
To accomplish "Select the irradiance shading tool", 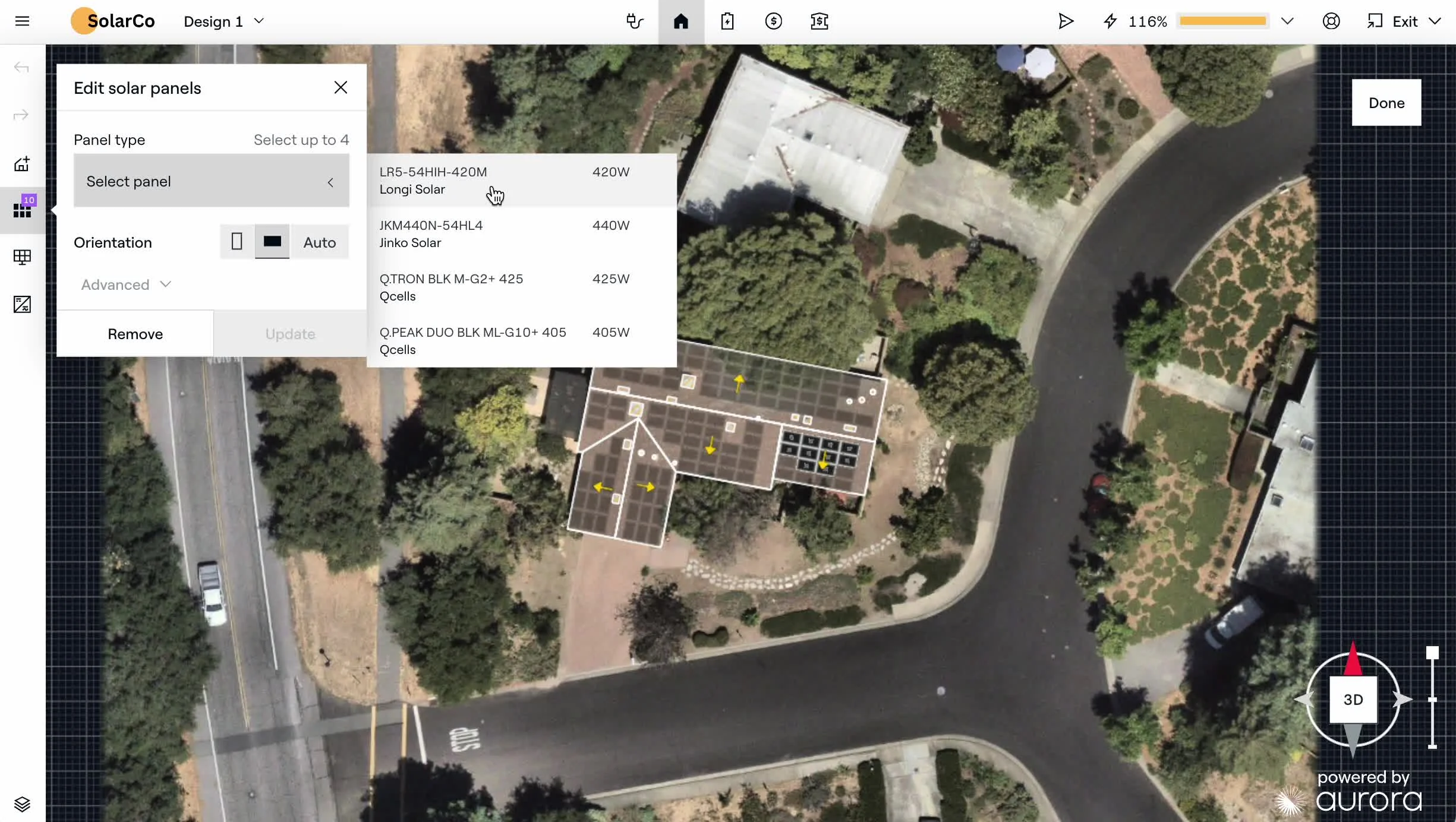I will point(22,304).
